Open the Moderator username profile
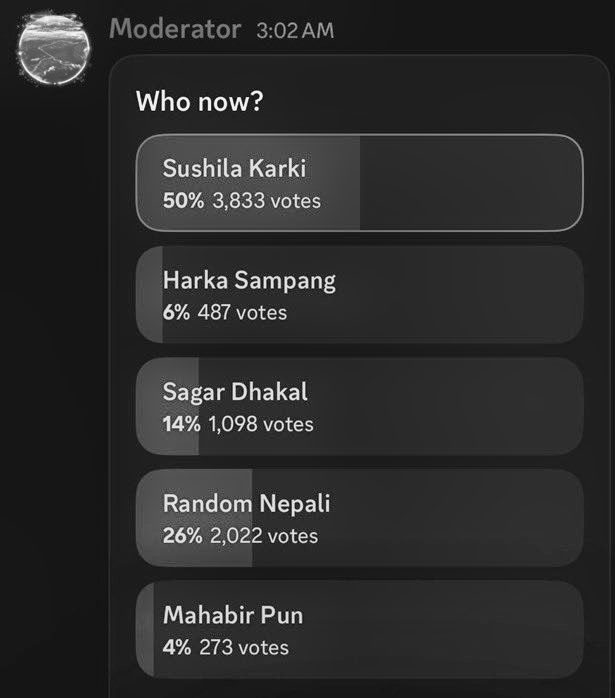This screenshot has width=615, height=698. (175, 29)
